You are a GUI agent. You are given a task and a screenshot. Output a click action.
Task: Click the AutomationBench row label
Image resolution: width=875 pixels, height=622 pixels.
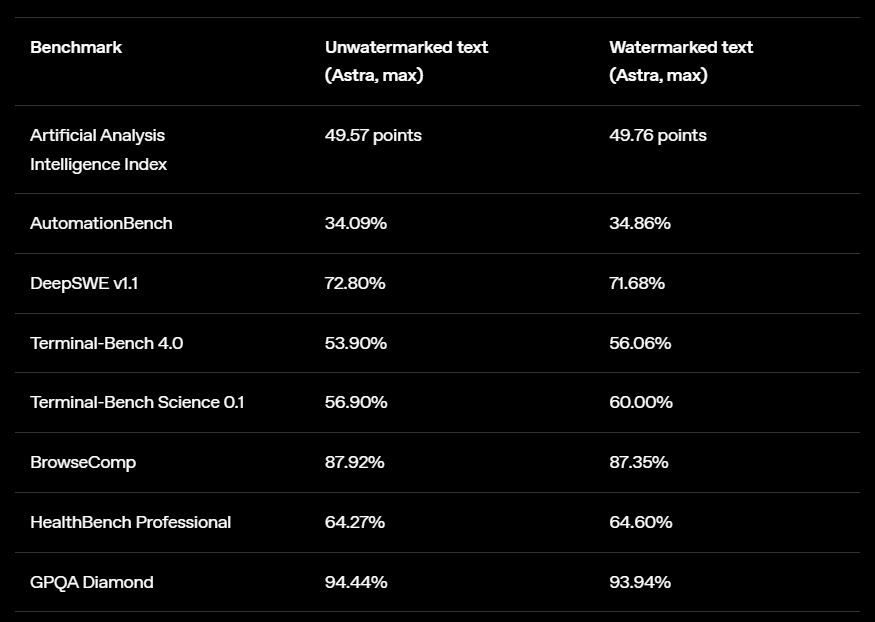click(x=101, y=223)
